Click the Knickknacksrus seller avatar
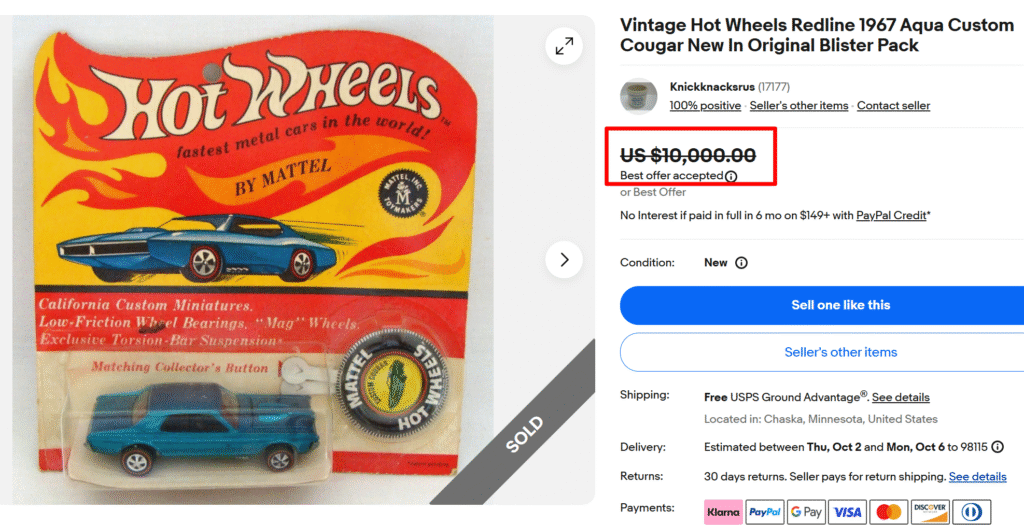This screenshot has height=525, width=1024. (638, 97)
